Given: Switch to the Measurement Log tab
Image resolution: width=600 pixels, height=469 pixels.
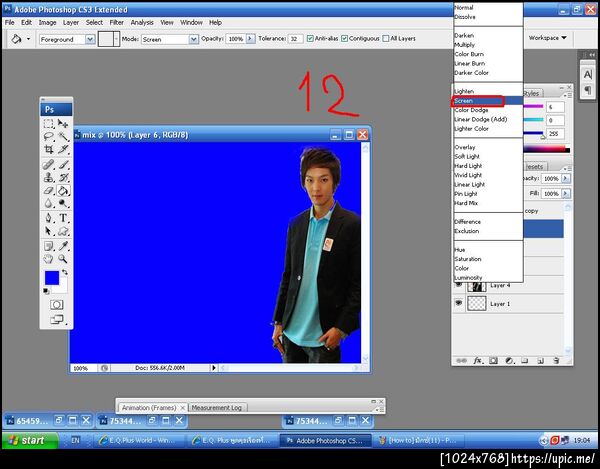Looking at the screenshot, I should click(x=217, y=408).
